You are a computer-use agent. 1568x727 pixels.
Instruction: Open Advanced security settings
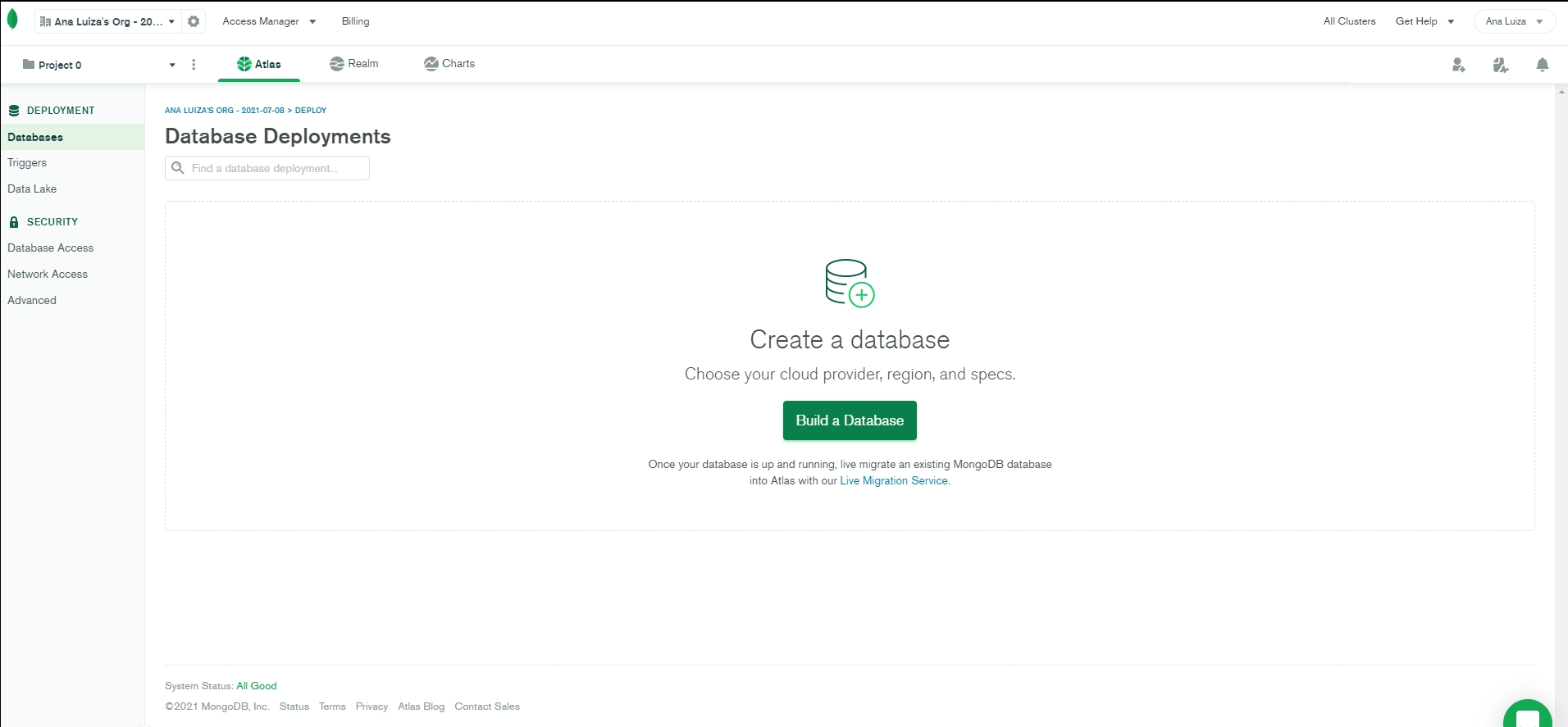coord(32,300)
